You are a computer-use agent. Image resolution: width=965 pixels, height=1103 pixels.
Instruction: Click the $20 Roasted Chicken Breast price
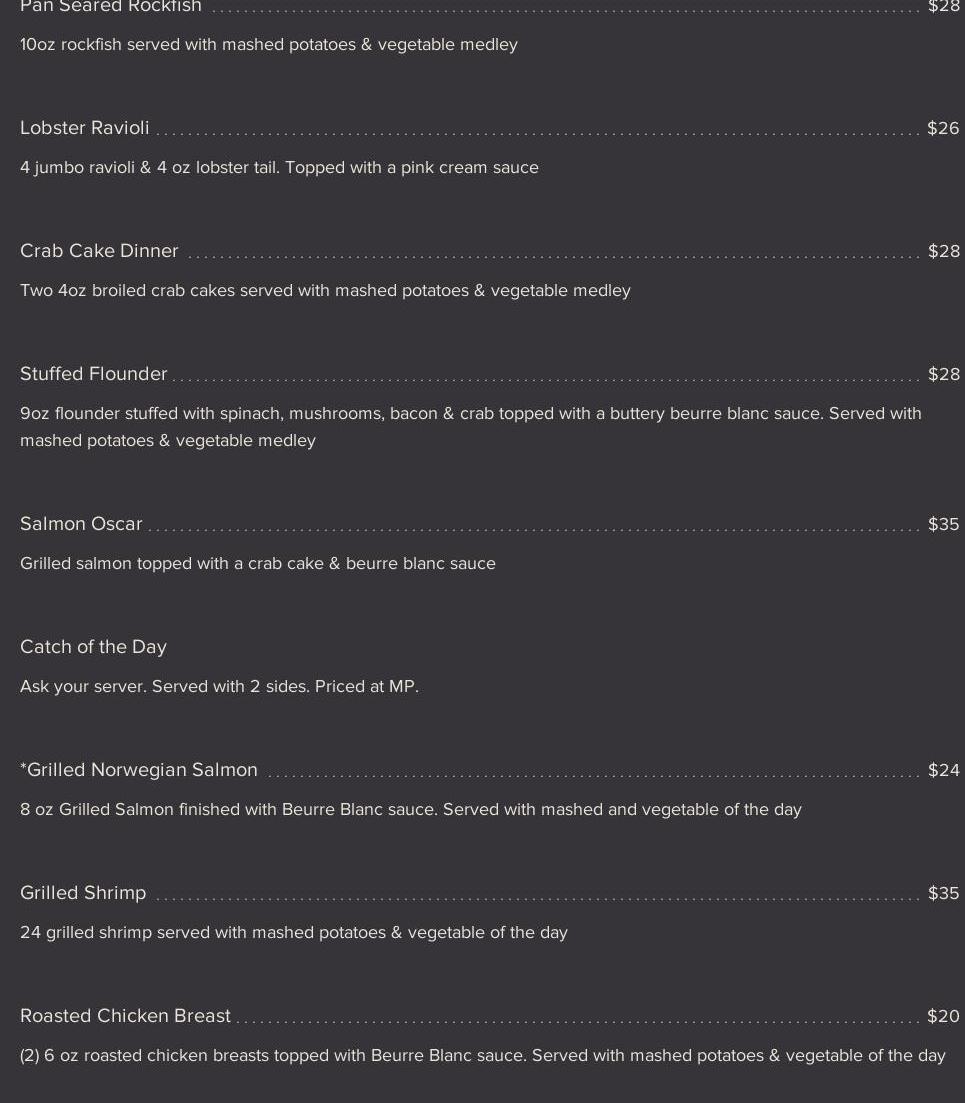click(x=943, y=1016)
